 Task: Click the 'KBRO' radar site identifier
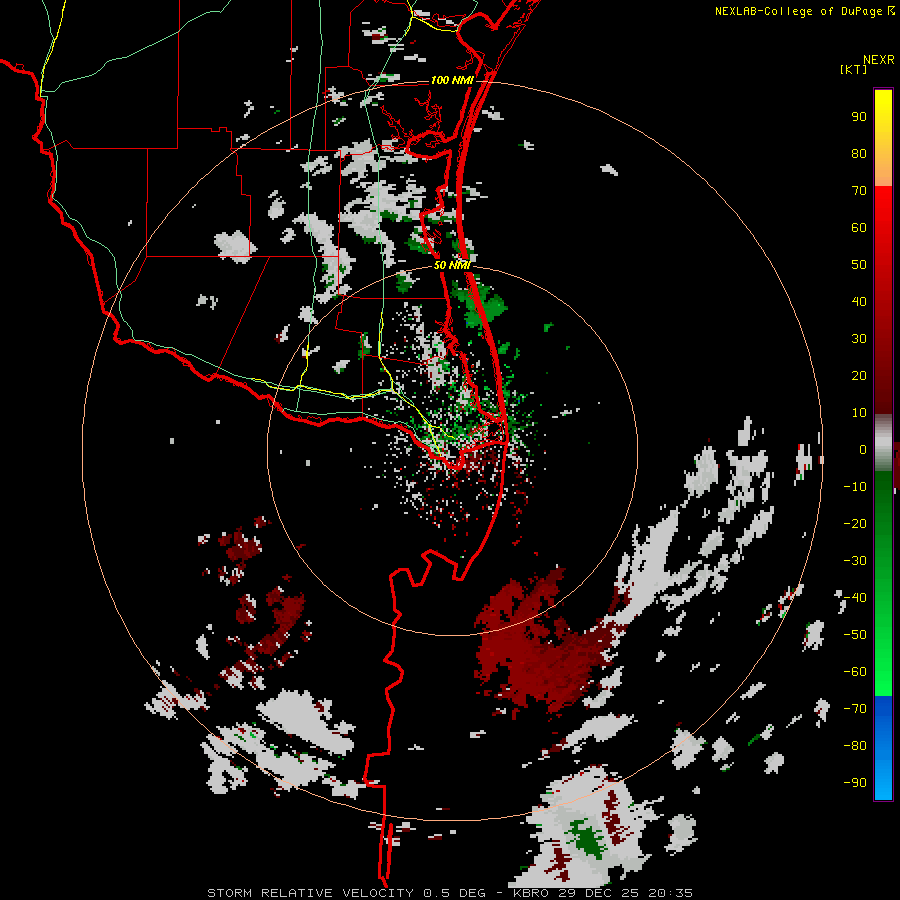532,893
